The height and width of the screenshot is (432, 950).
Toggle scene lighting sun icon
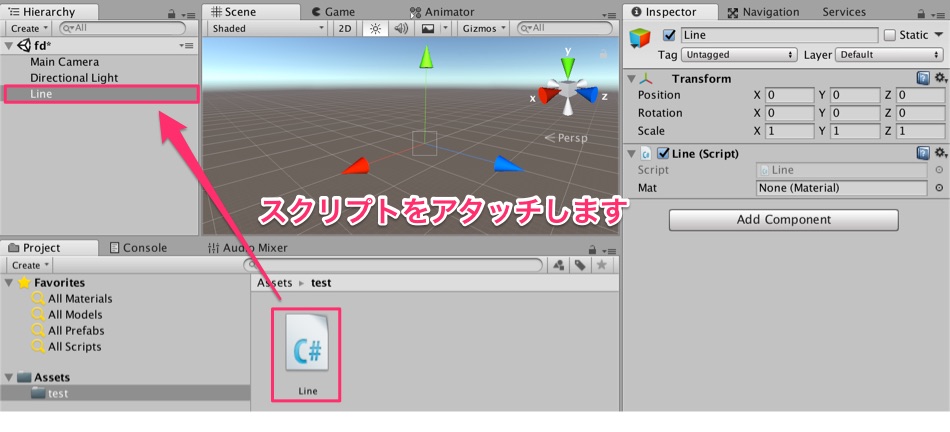(x=375, y=28)
